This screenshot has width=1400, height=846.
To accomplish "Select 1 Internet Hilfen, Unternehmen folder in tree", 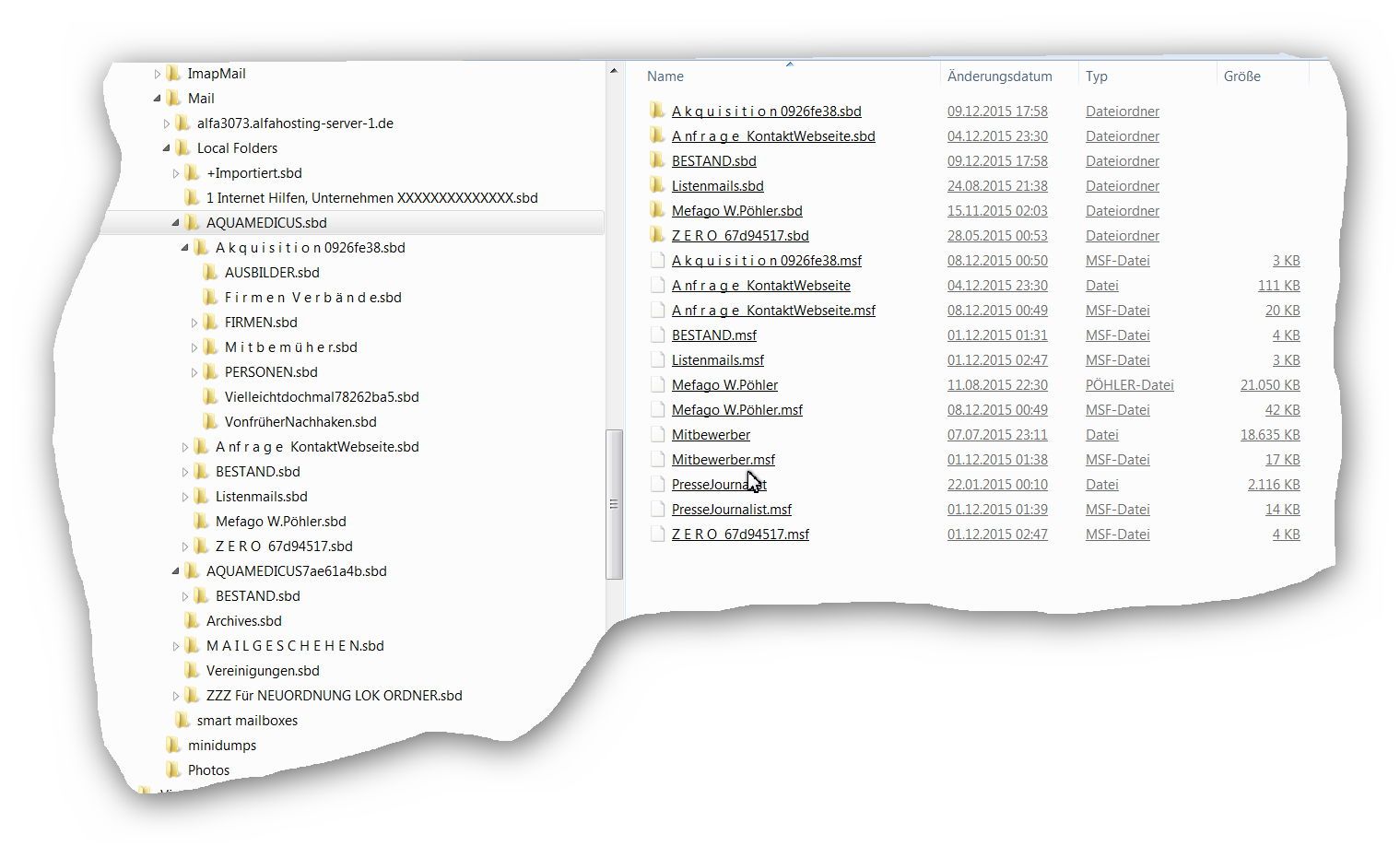I will (x=372, y=197).
